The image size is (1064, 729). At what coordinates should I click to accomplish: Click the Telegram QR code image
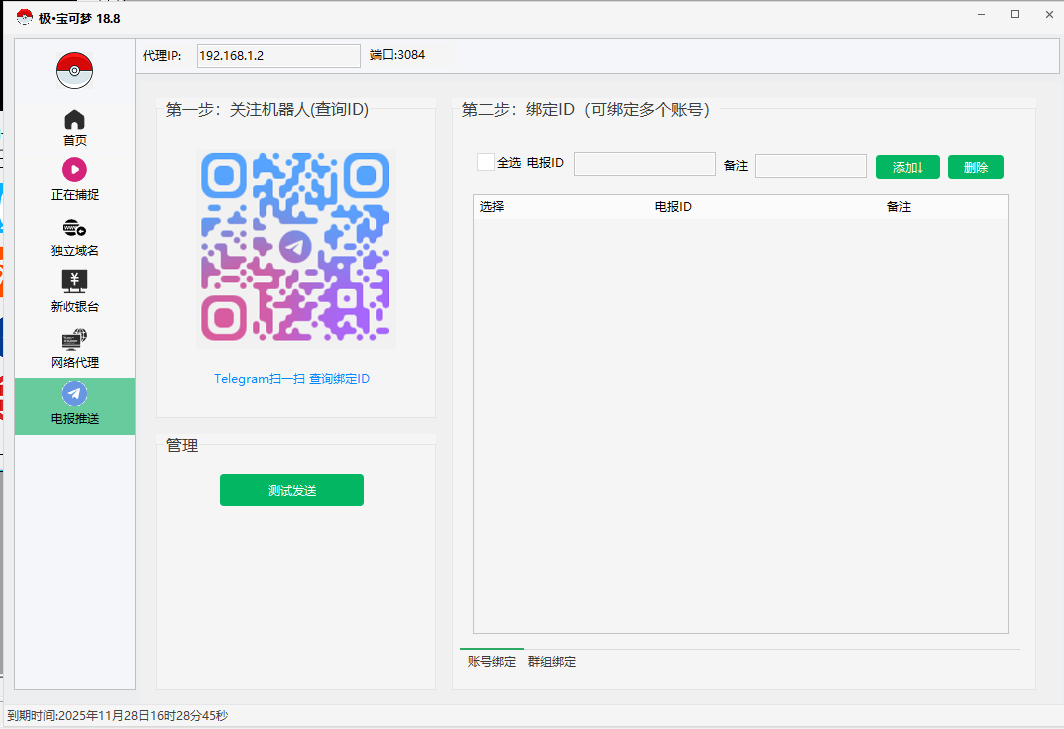click(295, 246)
